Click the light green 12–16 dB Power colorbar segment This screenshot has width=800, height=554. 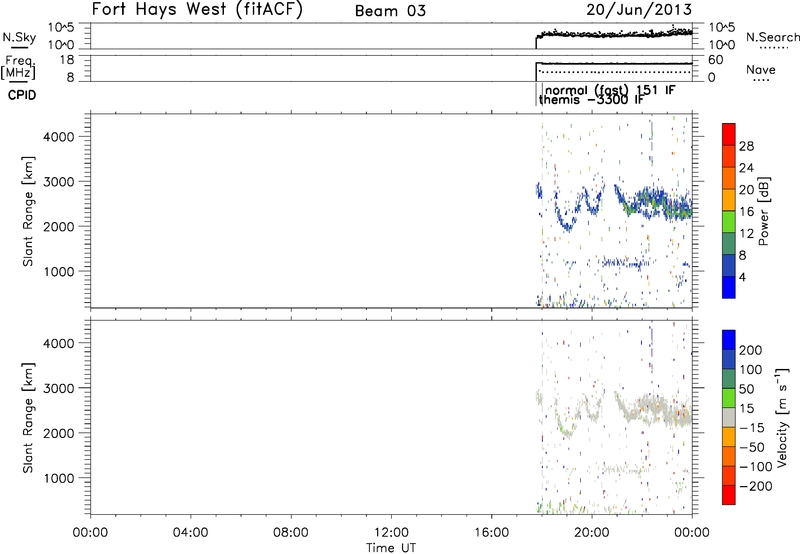pos(729,222)
